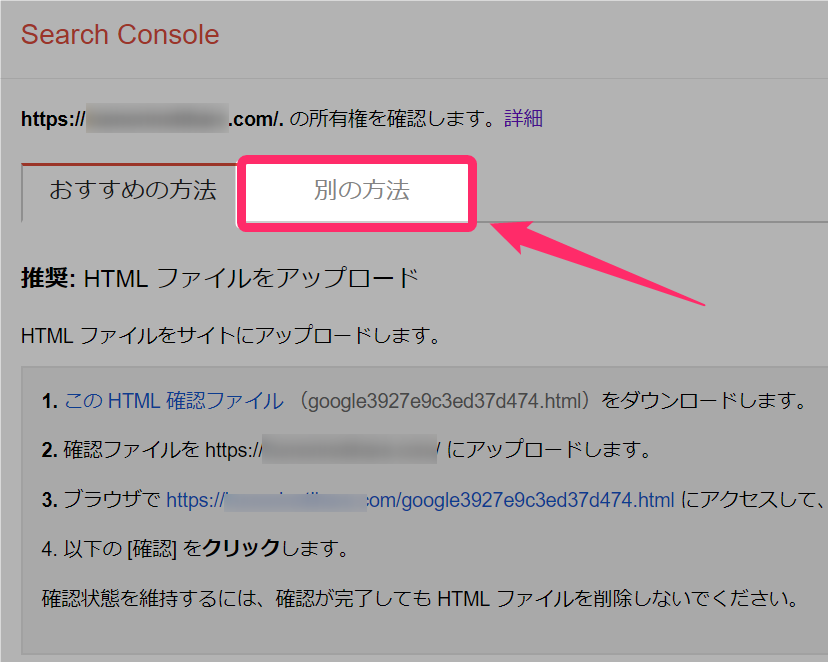Select the 確認状態を維持するには note text
828x662 pixels.
tap(420, 599)
